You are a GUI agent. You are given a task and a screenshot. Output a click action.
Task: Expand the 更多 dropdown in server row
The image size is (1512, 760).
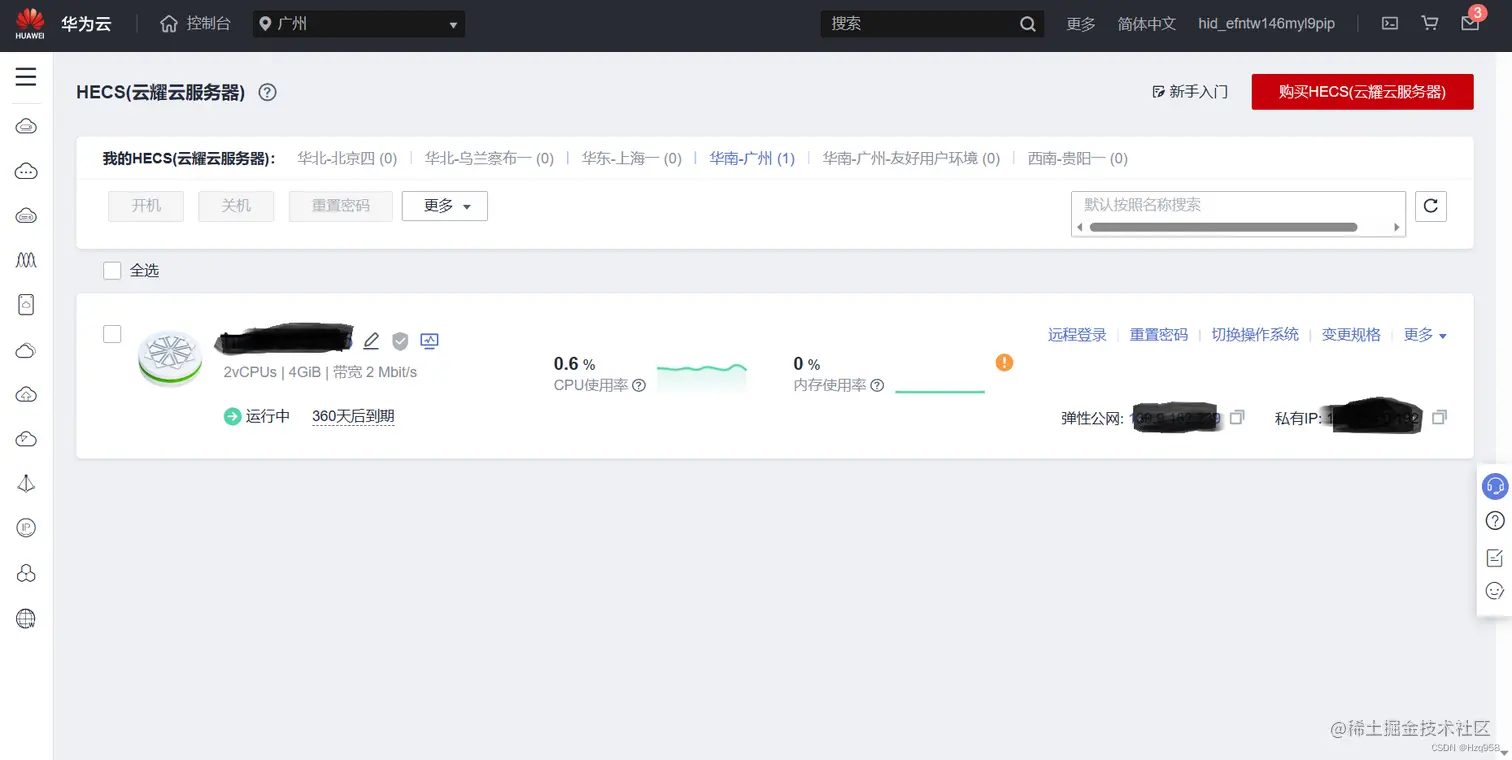coord(1426,335)
